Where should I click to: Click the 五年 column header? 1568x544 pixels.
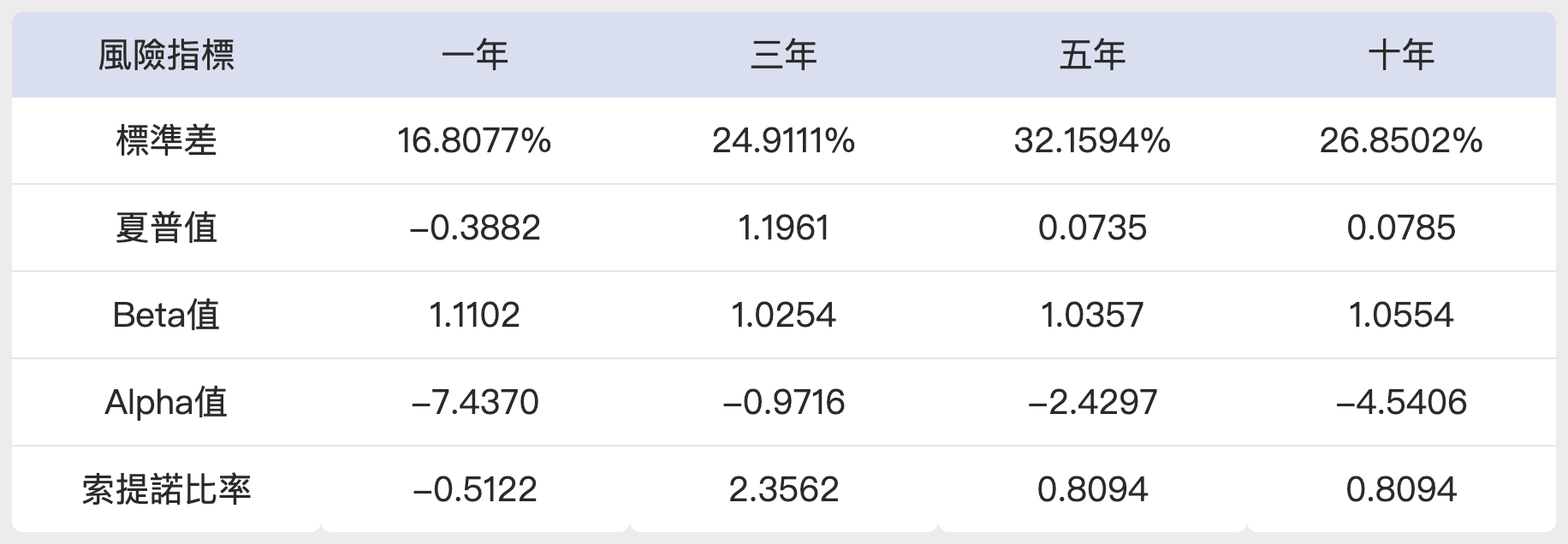click(1092, 56)
